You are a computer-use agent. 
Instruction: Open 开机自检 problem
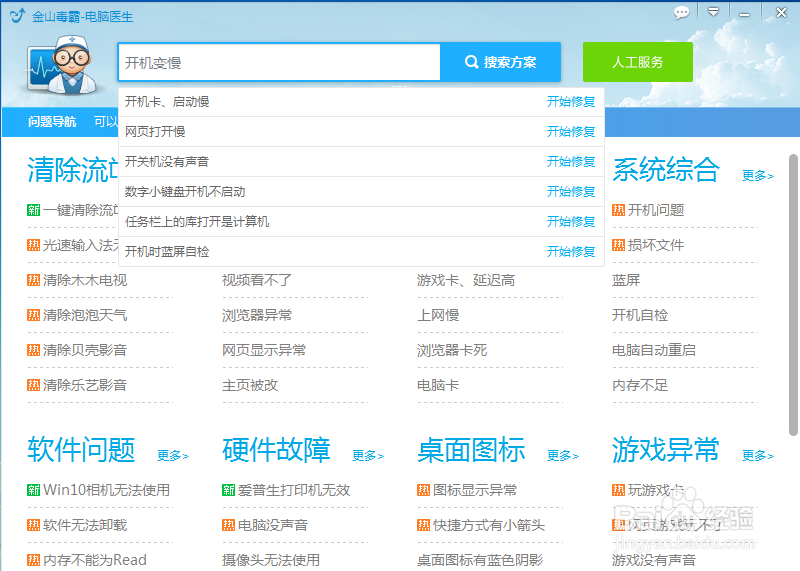coord(640,315)
